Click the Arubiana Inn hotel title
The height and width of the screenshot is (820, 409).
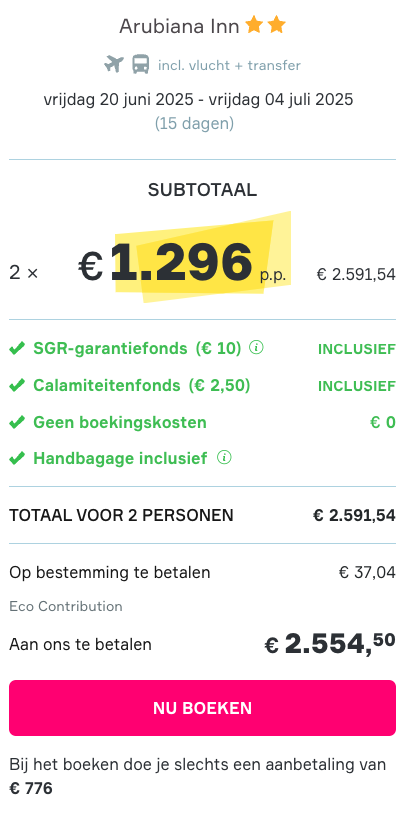click(179, 26)
